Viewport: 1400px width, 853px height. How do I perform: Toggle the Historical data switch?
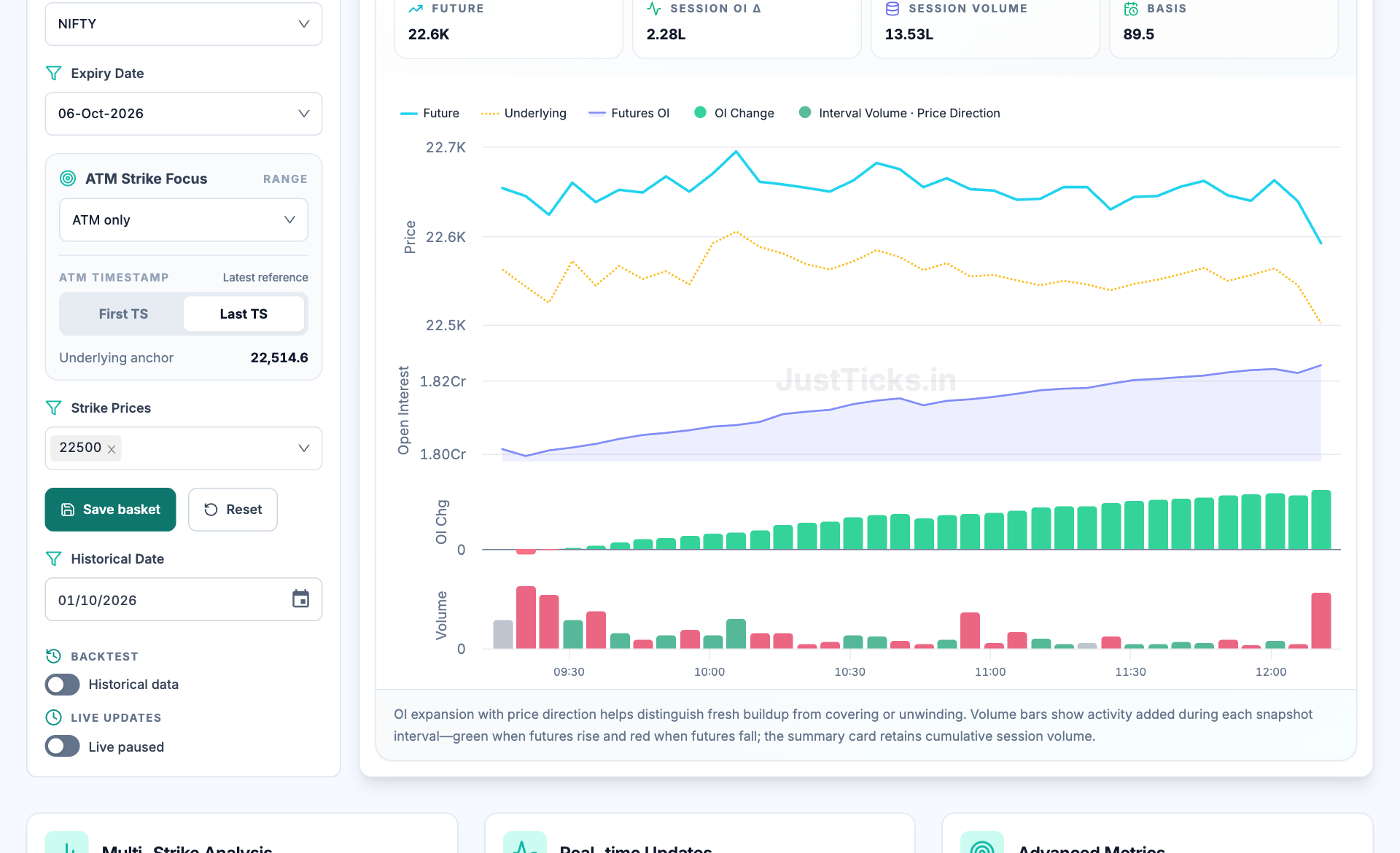(x=62, y=685)
